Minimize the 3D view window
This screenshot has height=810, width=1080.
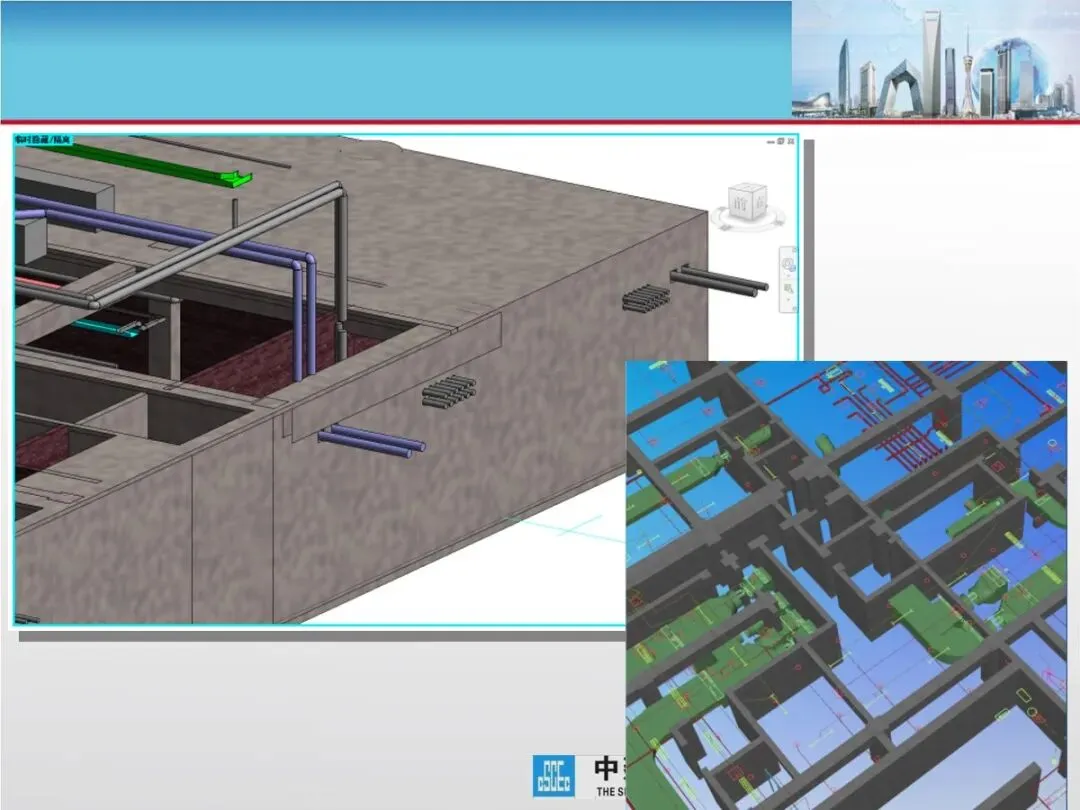click(771, 142)
